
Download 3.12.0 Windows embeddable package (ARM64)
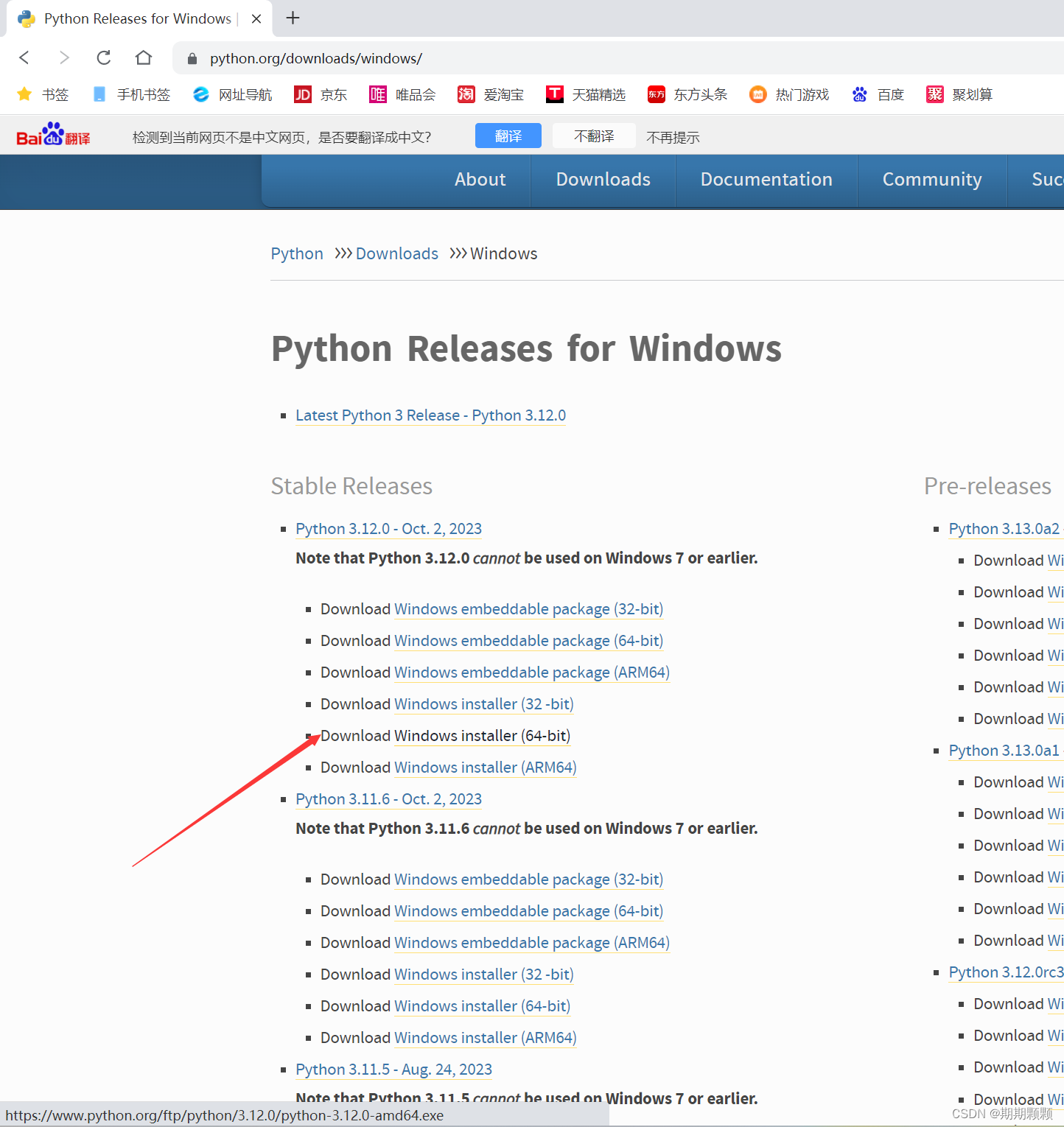[x=532, y=673]
